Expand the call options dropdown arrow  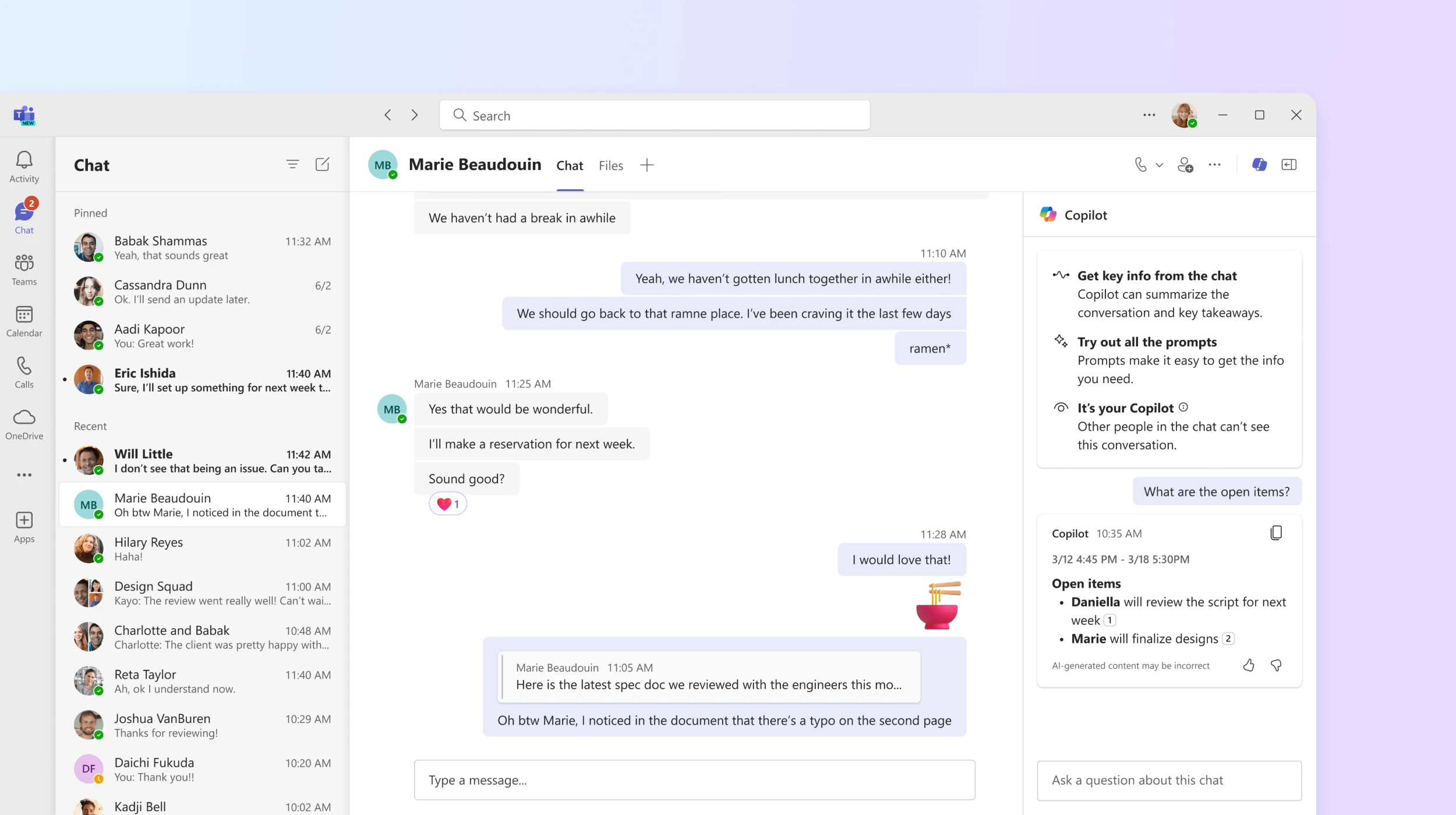click(x=1159, y=165)
